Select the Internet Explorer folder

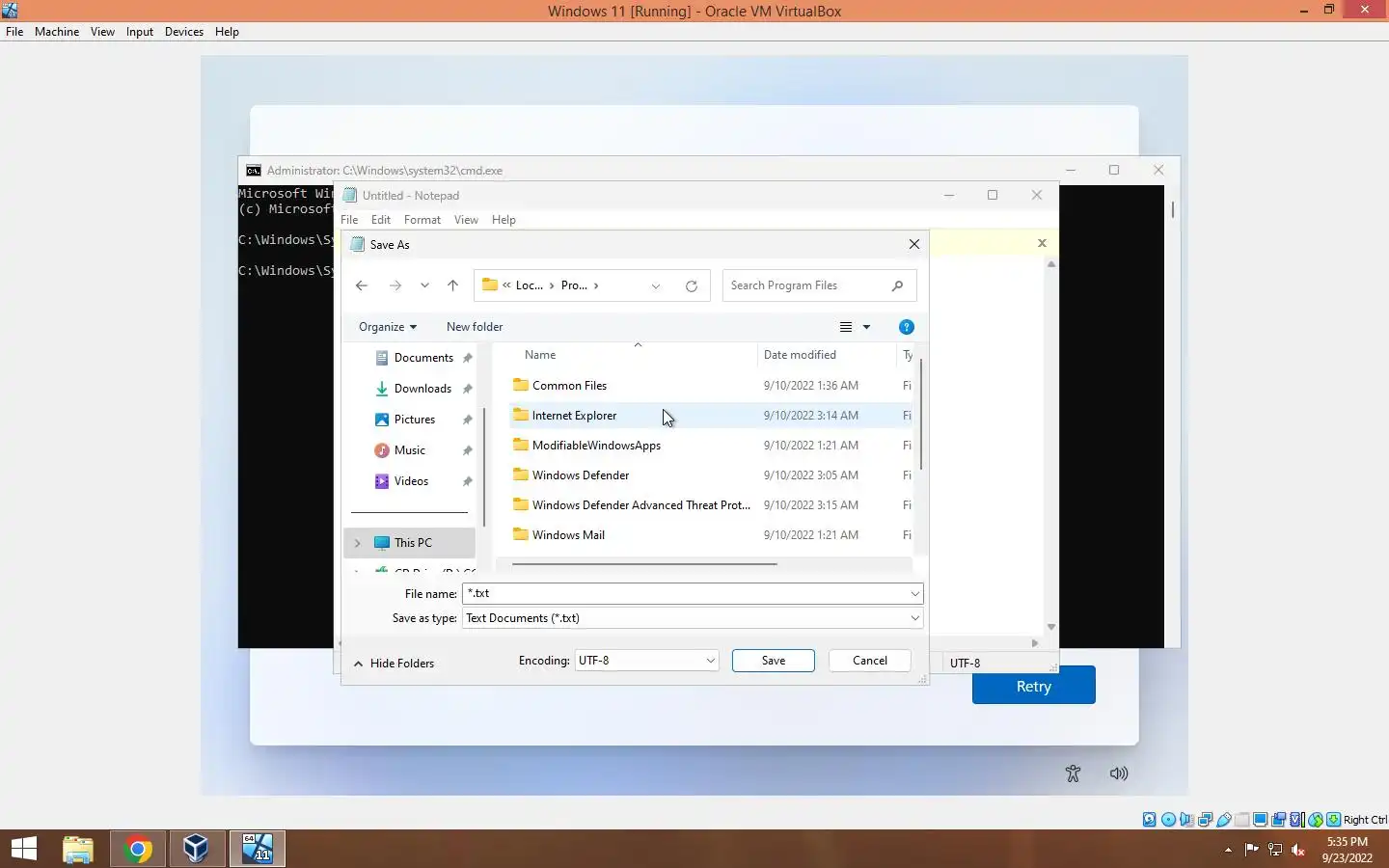click(x=574, y=416)
